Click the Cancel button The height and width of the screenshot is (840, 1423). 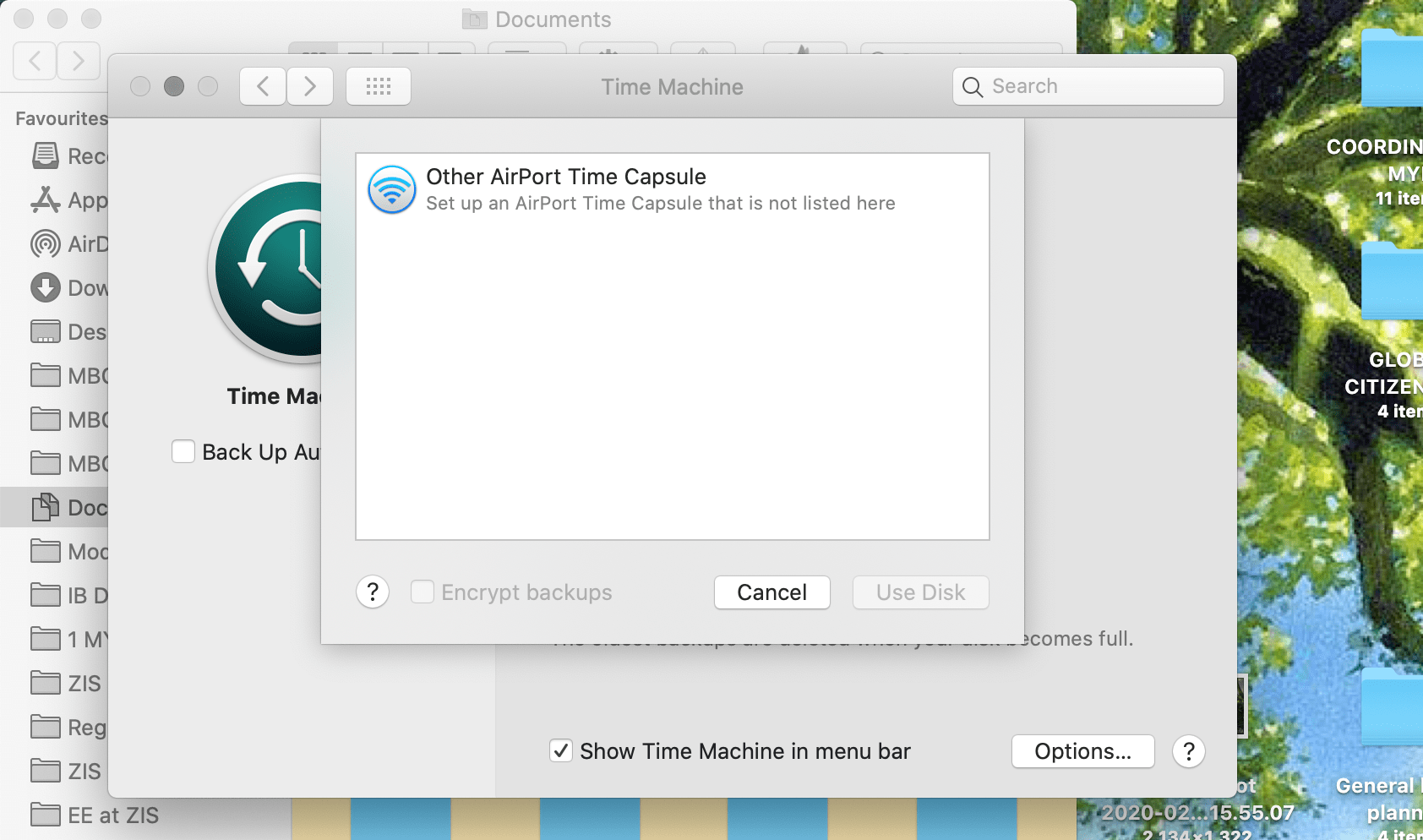tap(771, 592)
